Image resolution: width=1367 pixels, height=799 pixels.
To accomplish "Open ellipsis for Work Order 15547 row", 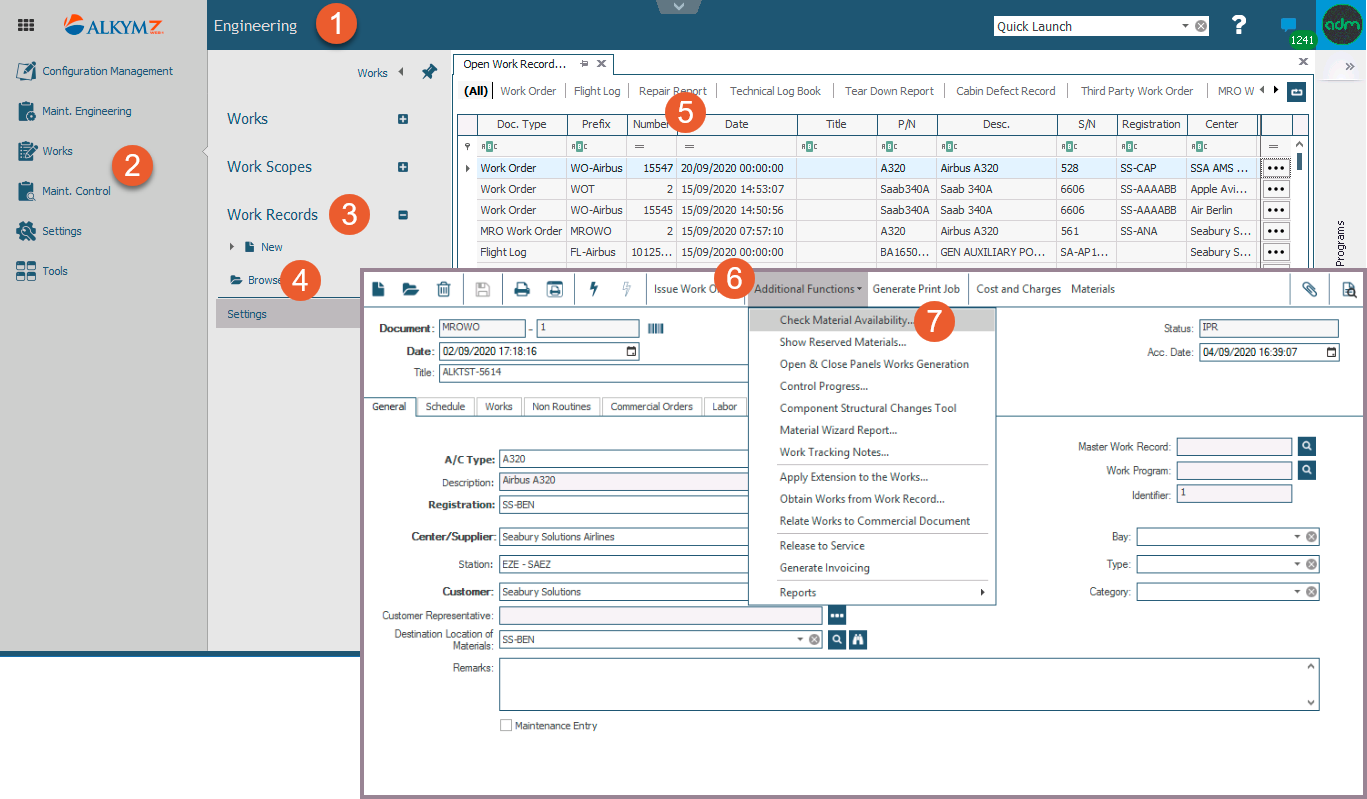I will [x=1275, y=168].
